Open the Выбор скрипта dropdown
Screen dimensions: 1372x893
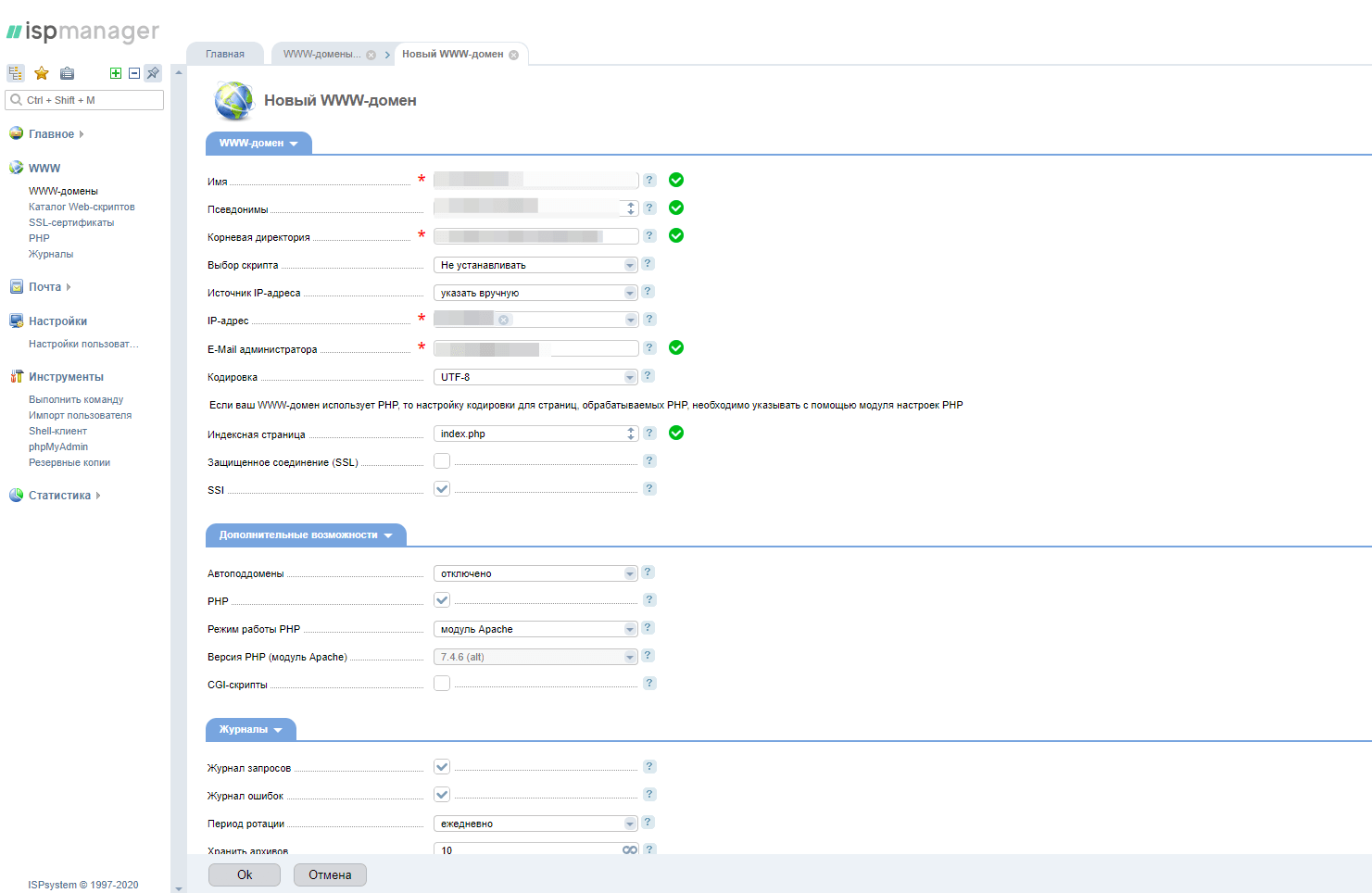click(535, 265)
